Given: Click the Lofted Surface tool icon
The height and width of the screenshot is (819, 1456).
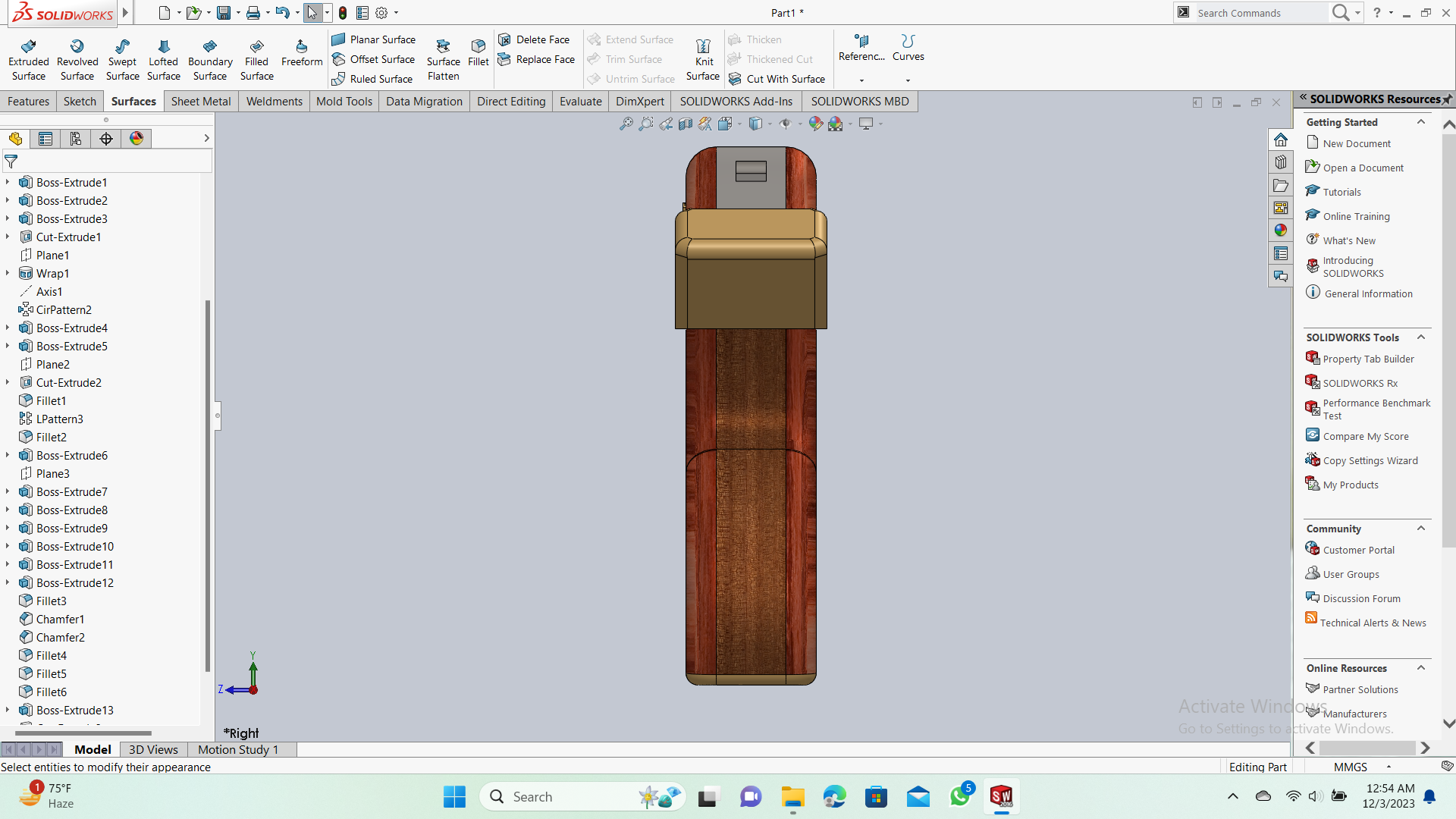Looking at the screenshot, I should point(164,47).
